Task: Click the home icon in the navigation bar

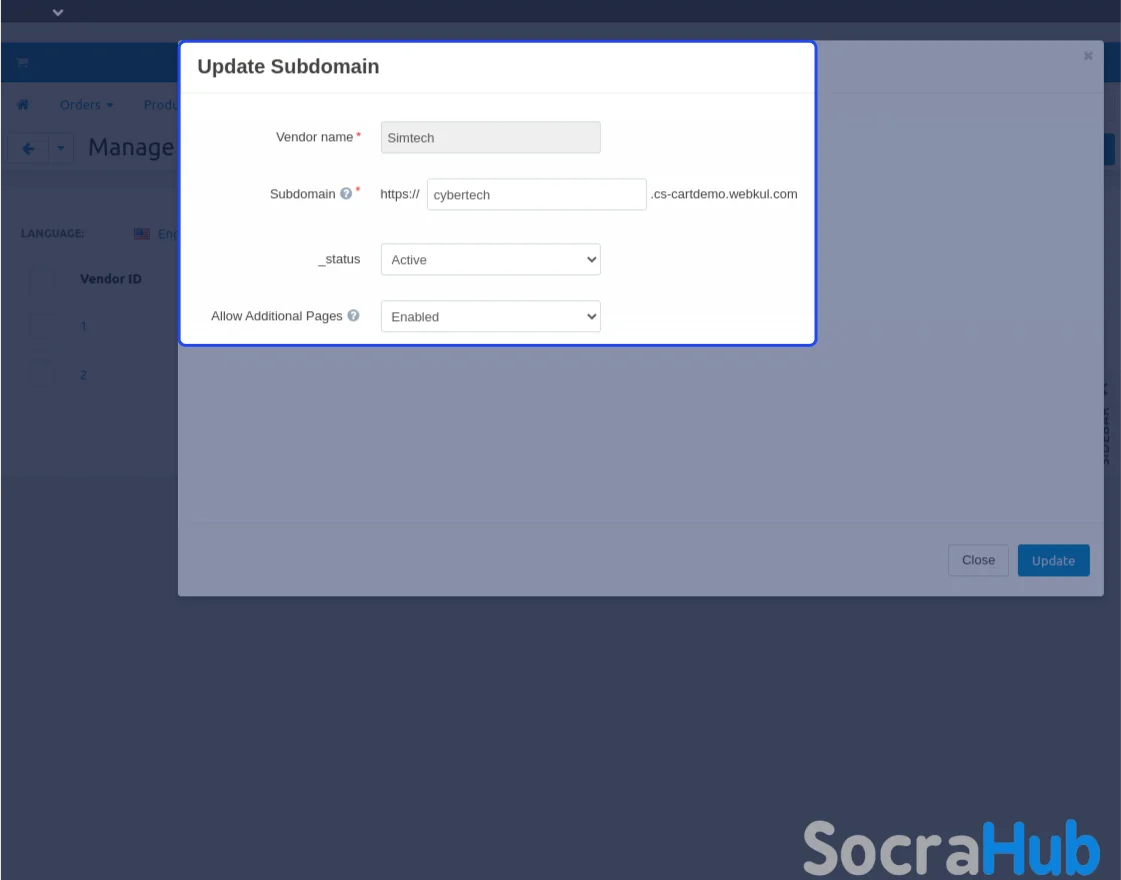Action: pyautogui.click(x=23, y=105)
